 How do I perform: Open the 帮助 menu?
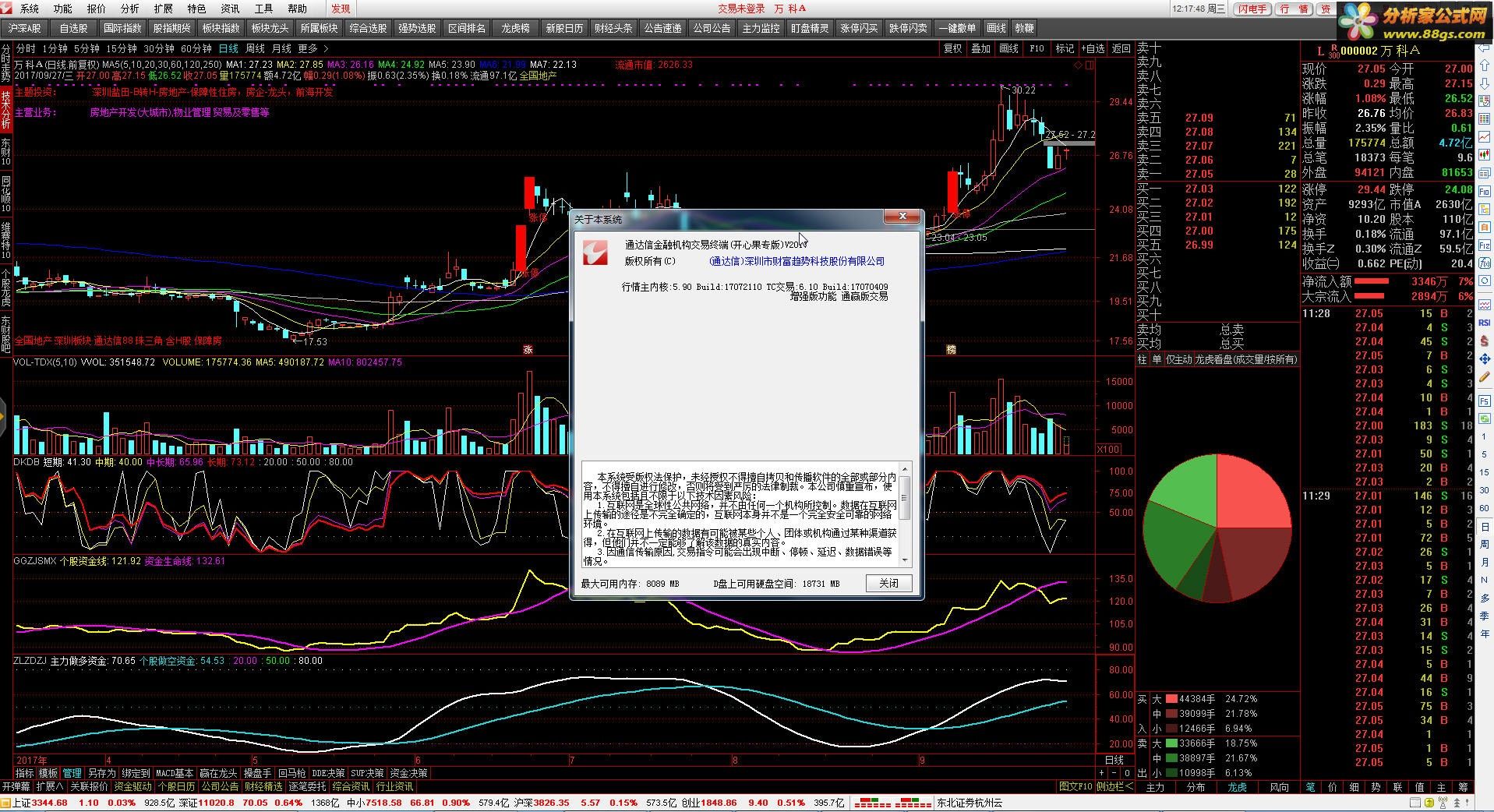pyautogui.click(x=298, y=9)
